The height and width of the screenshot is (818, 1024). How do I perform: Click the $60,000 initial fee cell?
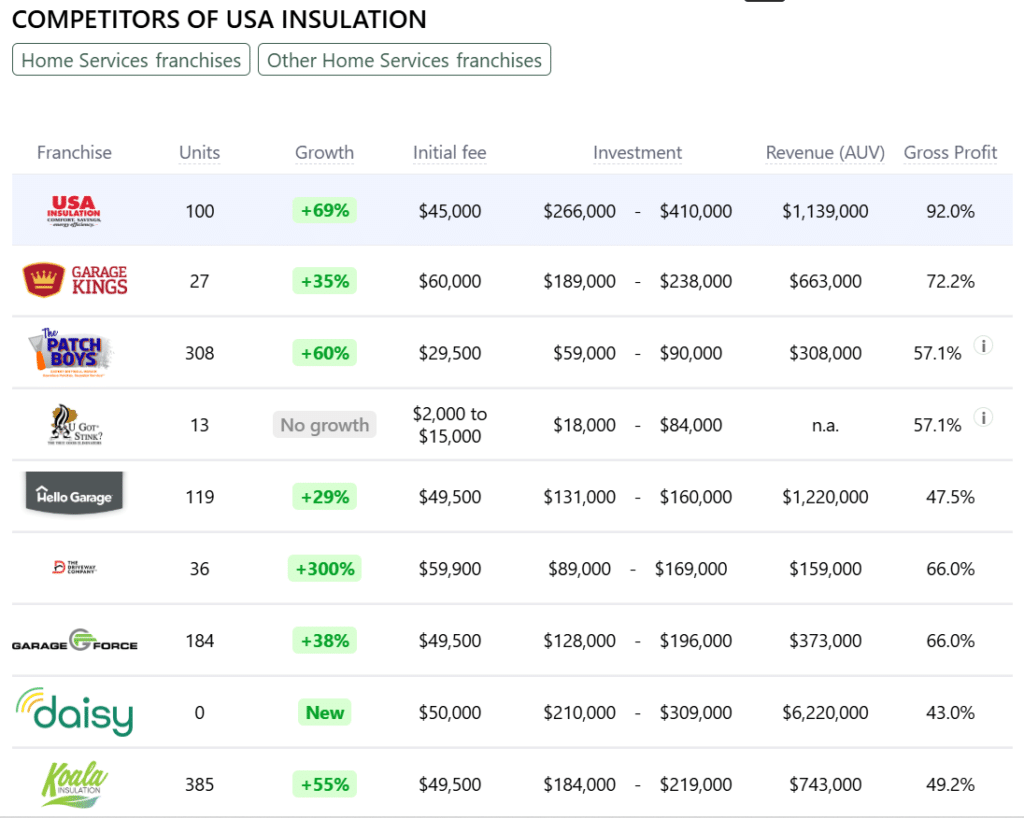[x=449, y=281]
